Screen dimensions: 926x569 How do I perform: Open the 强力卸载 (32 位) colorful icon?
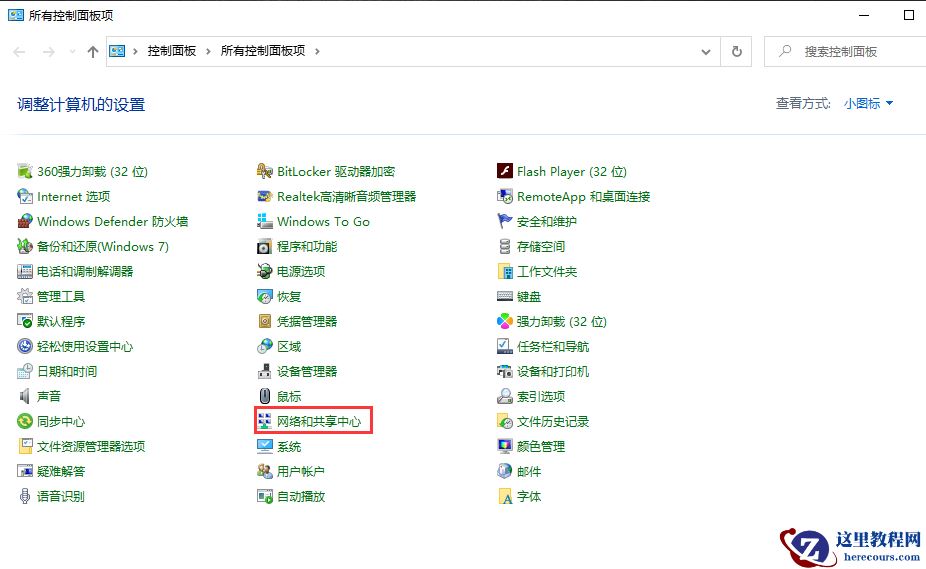[x=504, y=321]
